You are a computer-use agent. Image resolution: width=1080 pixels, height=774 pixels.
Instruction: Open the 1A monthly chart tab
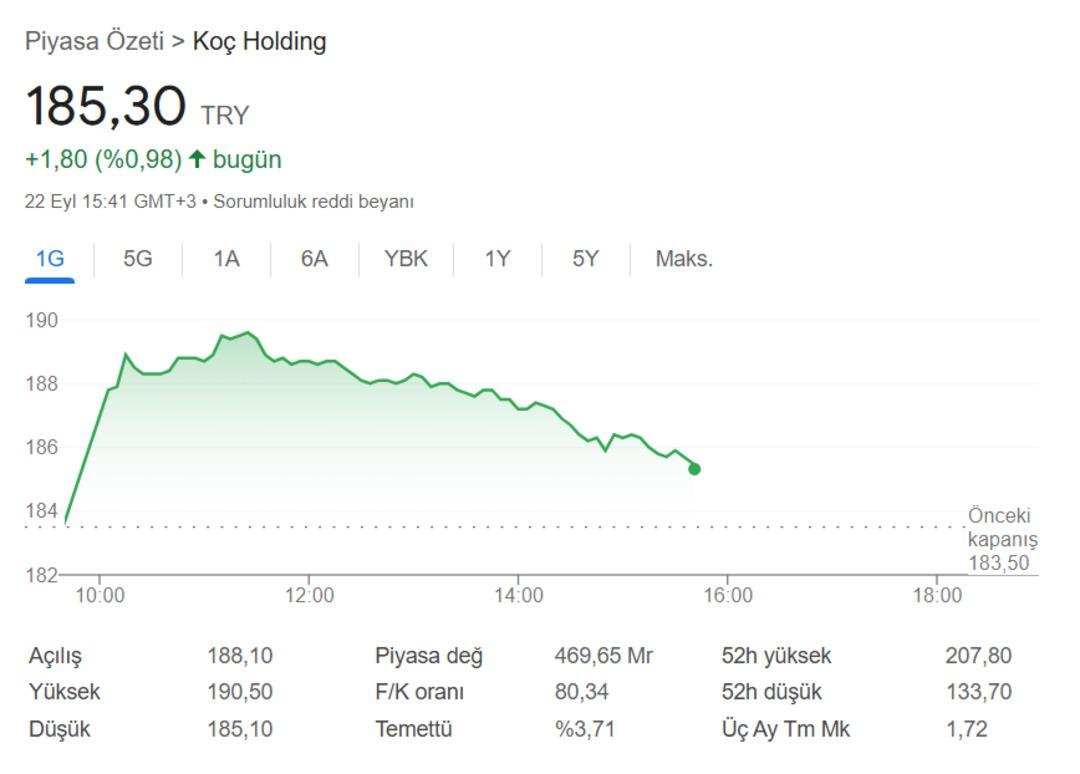click(x=226, y=259)
